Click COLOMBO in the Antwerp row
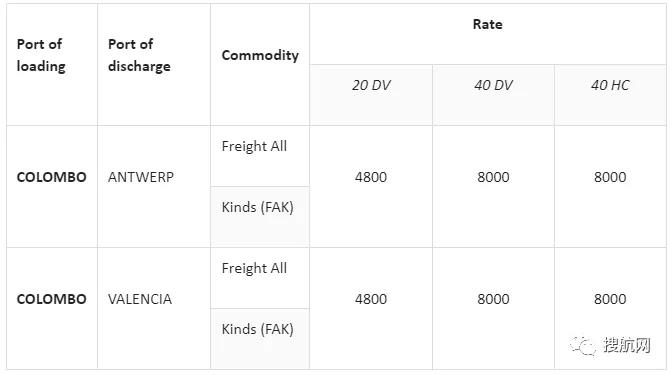 [51, 177]
